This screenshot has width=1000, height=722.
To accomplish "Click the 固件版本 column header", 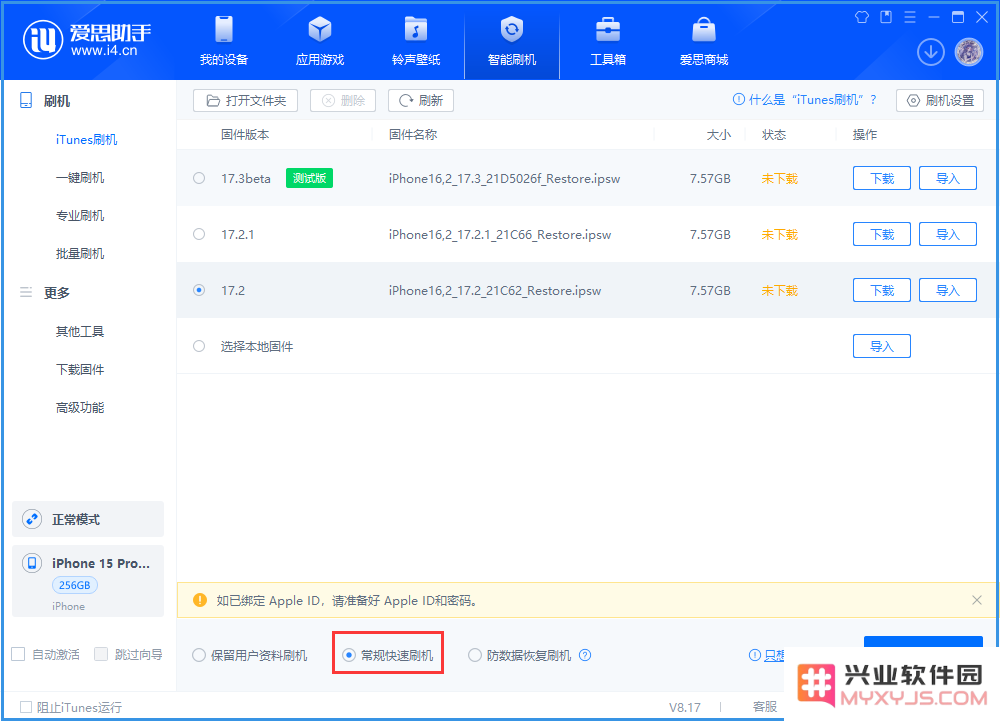I will coord(245,135).
